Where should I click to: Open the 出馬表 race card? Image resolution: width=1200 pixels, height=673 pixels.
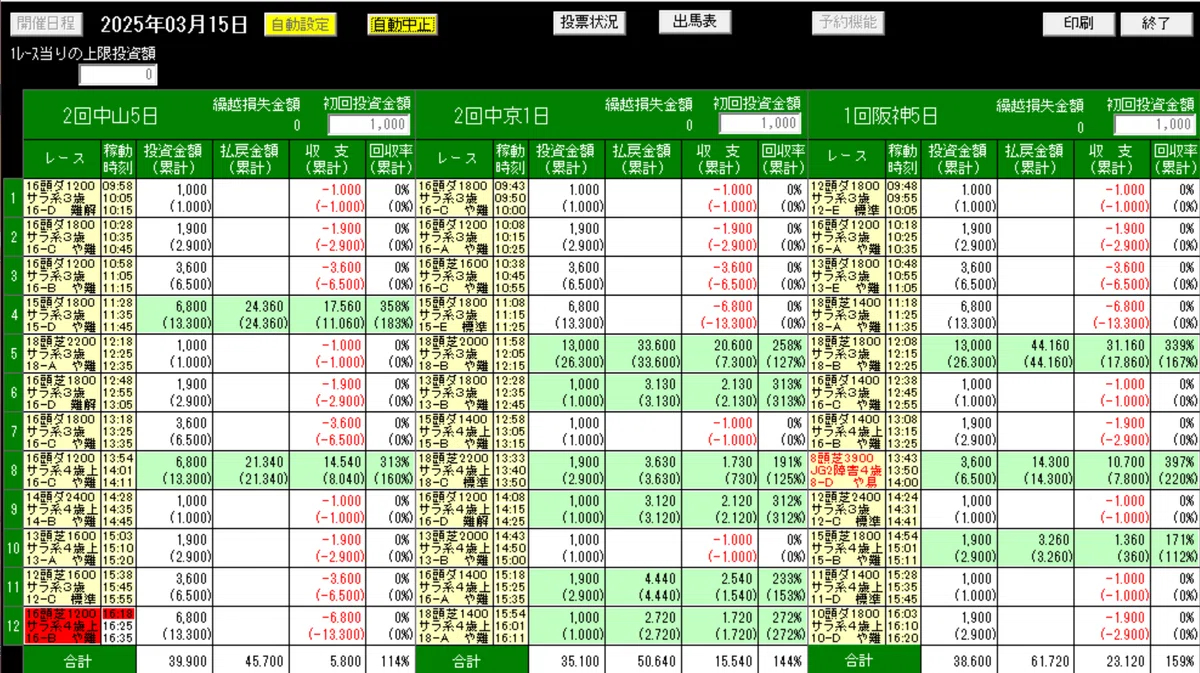(695, 21)
